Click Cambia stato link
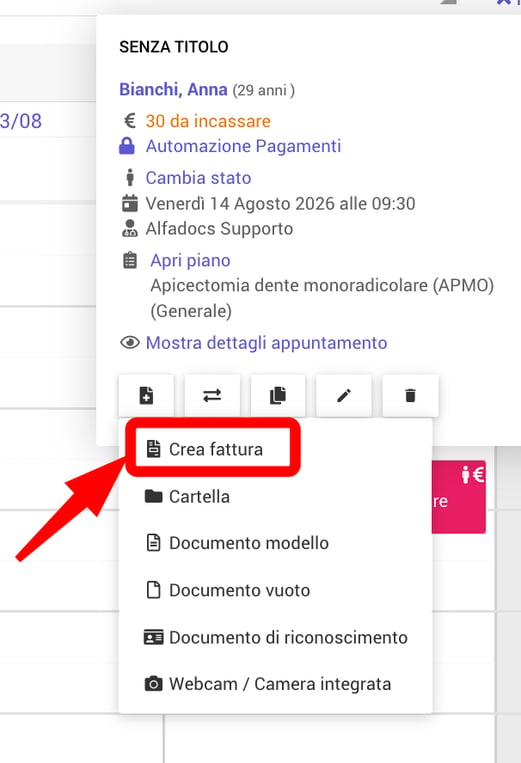Image resolution: width=521 pixels, height=763 pixels. 198,178
